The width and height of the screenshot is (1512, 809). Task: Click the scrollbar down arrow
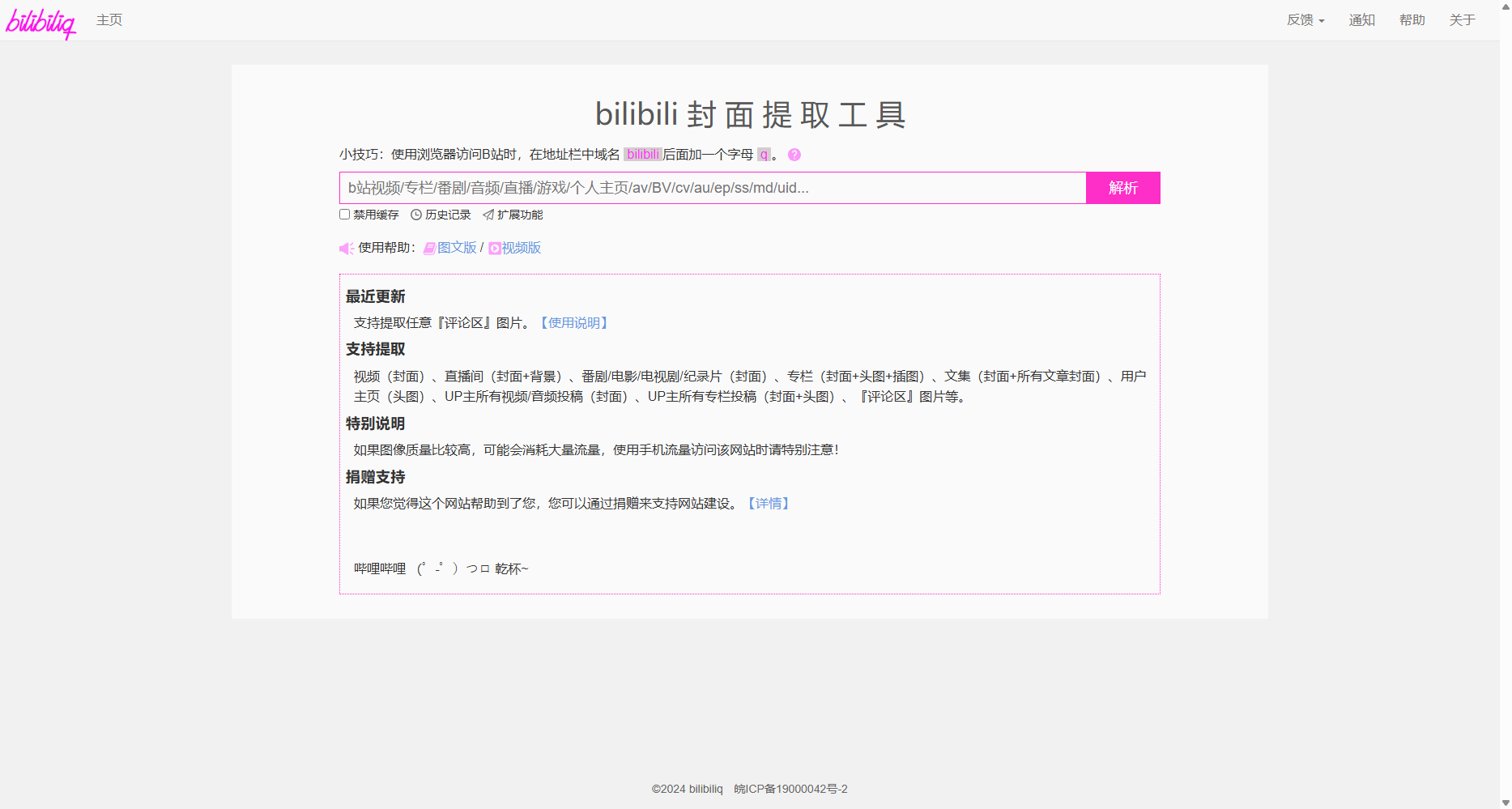pos(1506,803)
